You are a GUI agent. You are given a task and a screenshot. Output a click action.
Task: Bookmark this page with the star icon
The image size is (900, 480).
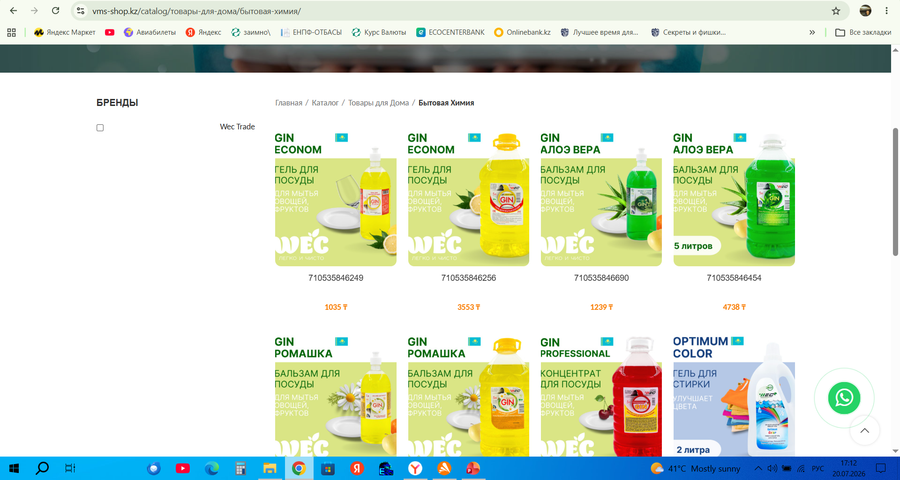pyautogui.click(x=836, y=11)
